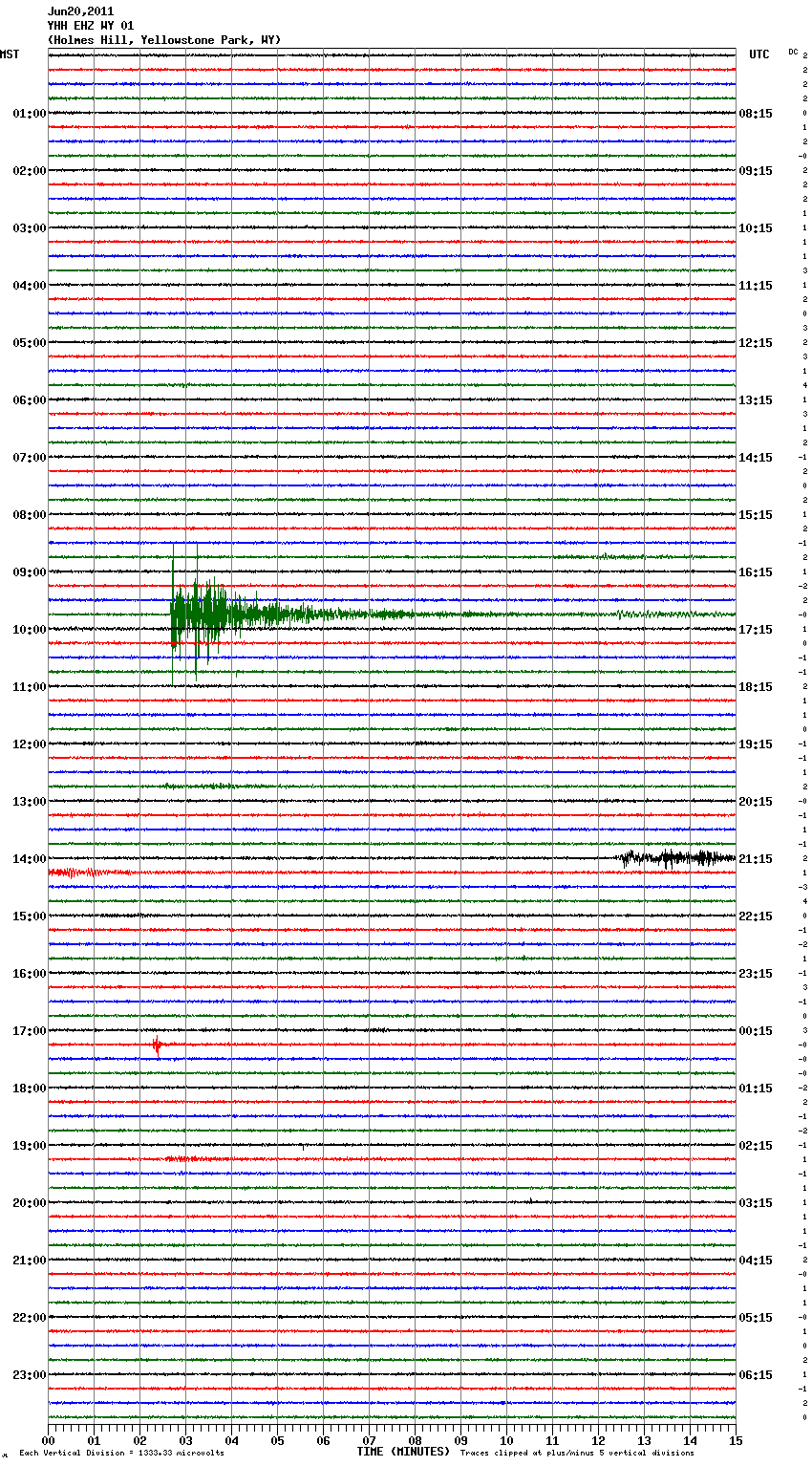Click the Traces clipped at plus/minus 5 divisions note
812x1466 pixels.
pos(577,1454)
